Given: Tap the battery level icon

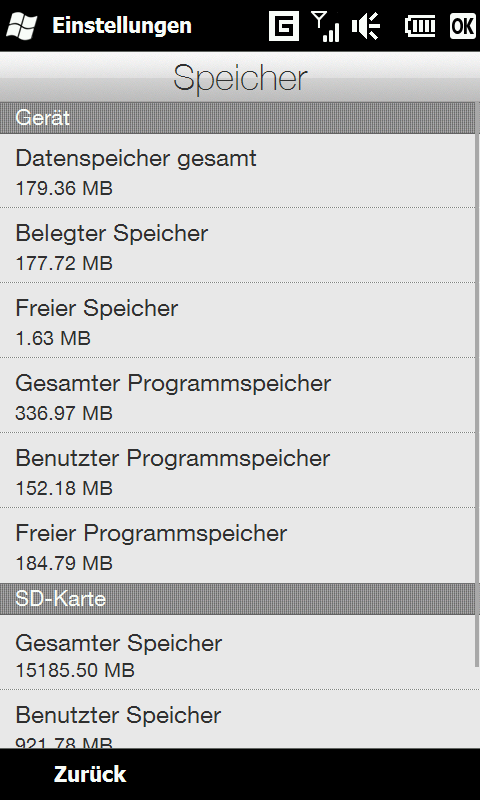Looking at the screenshot, I should (x=420, y=26).
